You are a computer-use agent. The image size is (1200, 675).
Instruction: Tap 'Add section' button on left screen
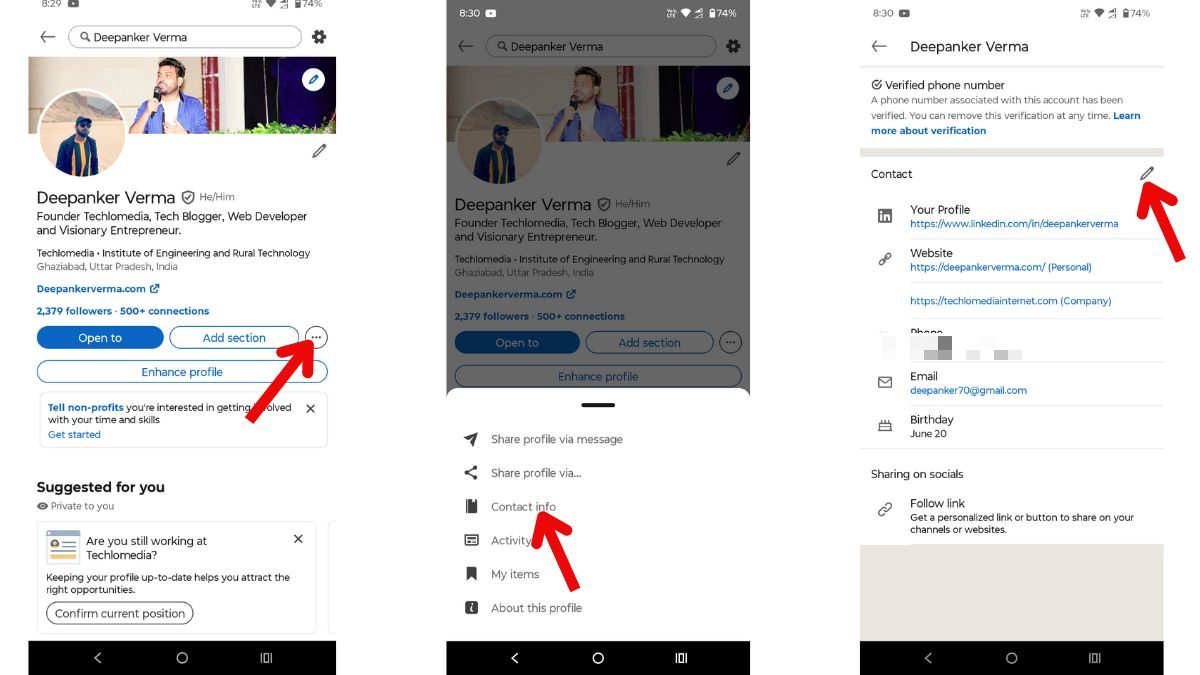234,338
